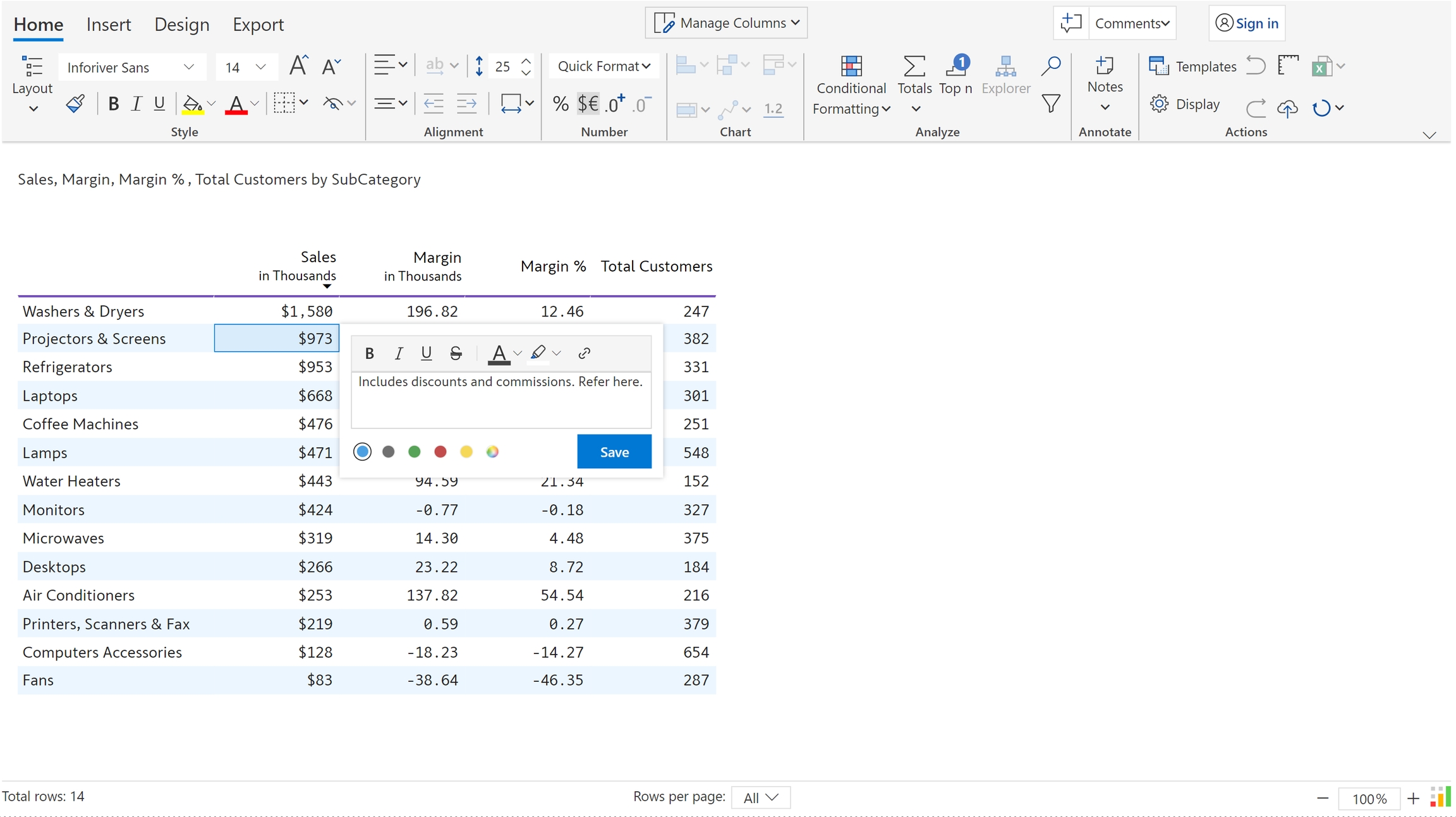Toggle bold in the ribbon Style group
Screen dimensions: 1456x817
[113, 104]
